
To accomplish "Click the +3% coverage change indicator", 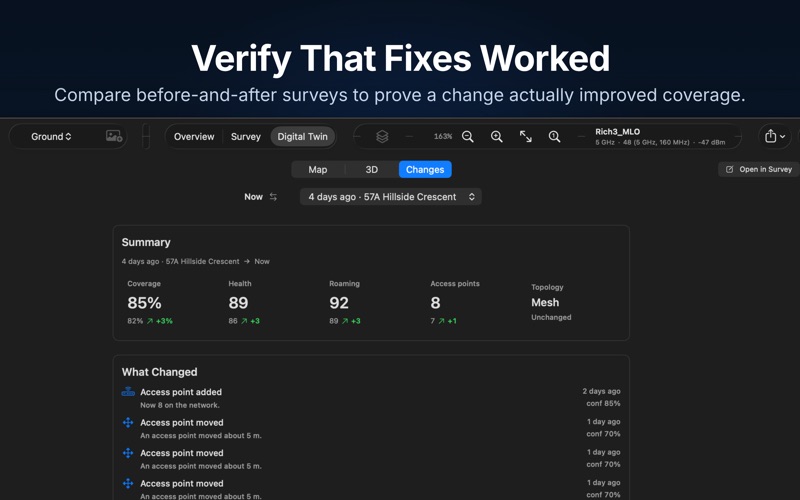I will pos(160,321).
